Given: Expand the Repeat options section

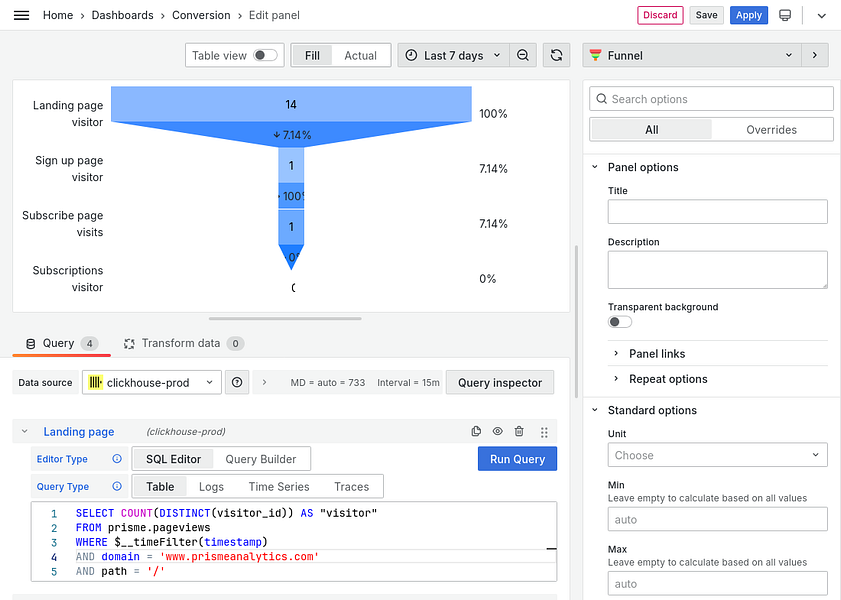Looking at the screenshot, I should pos(668,379).
